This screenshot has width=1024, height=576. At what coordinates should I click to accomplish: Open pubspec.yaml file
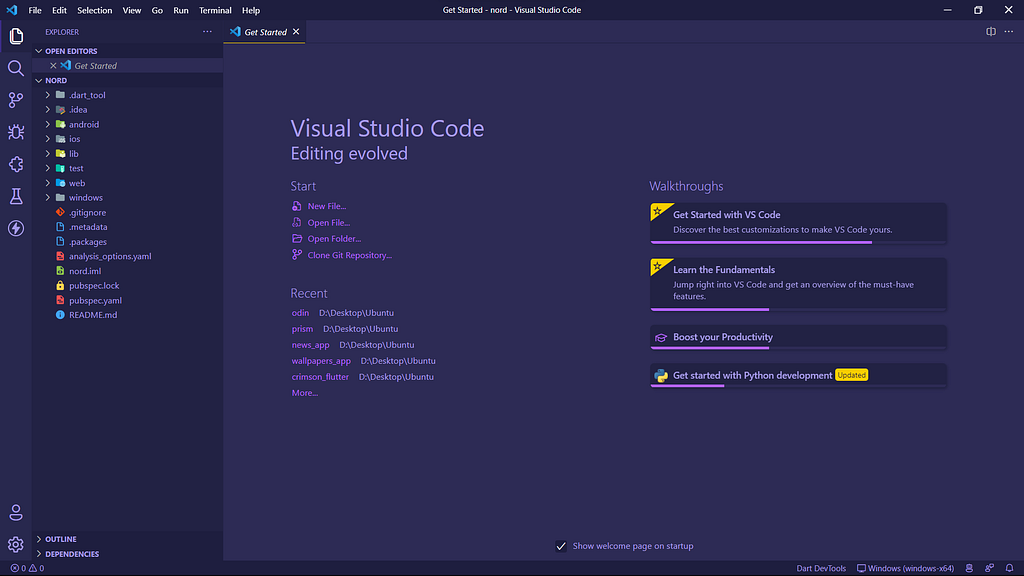click(95, 300)
